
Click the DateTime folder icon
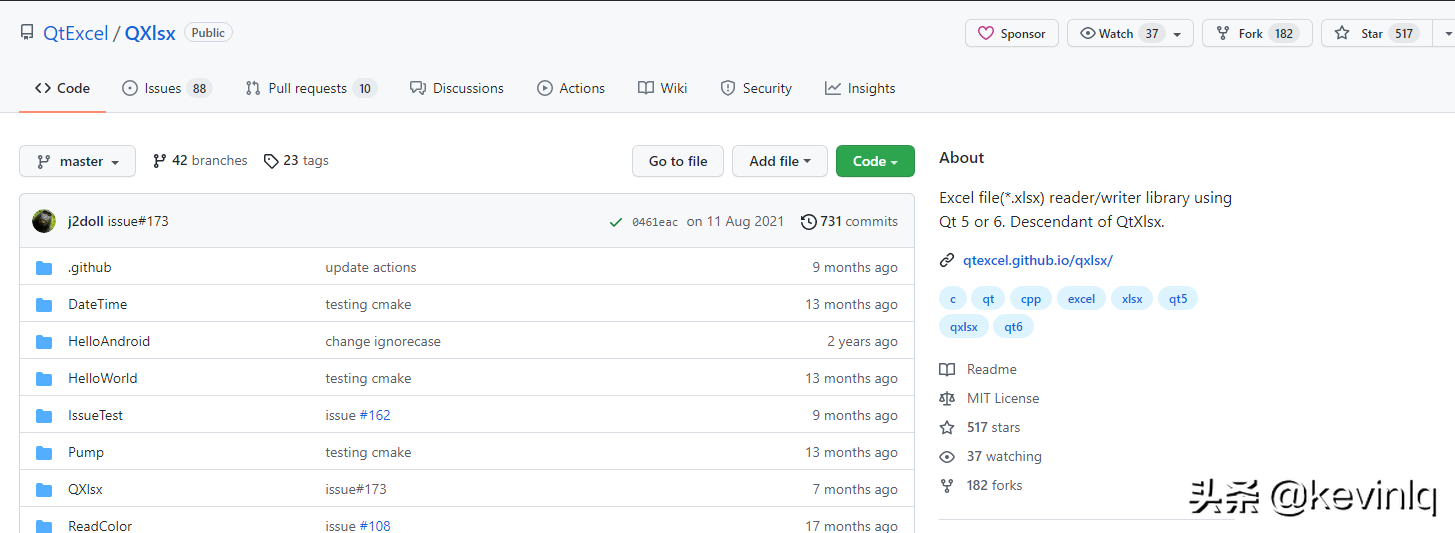44,305
